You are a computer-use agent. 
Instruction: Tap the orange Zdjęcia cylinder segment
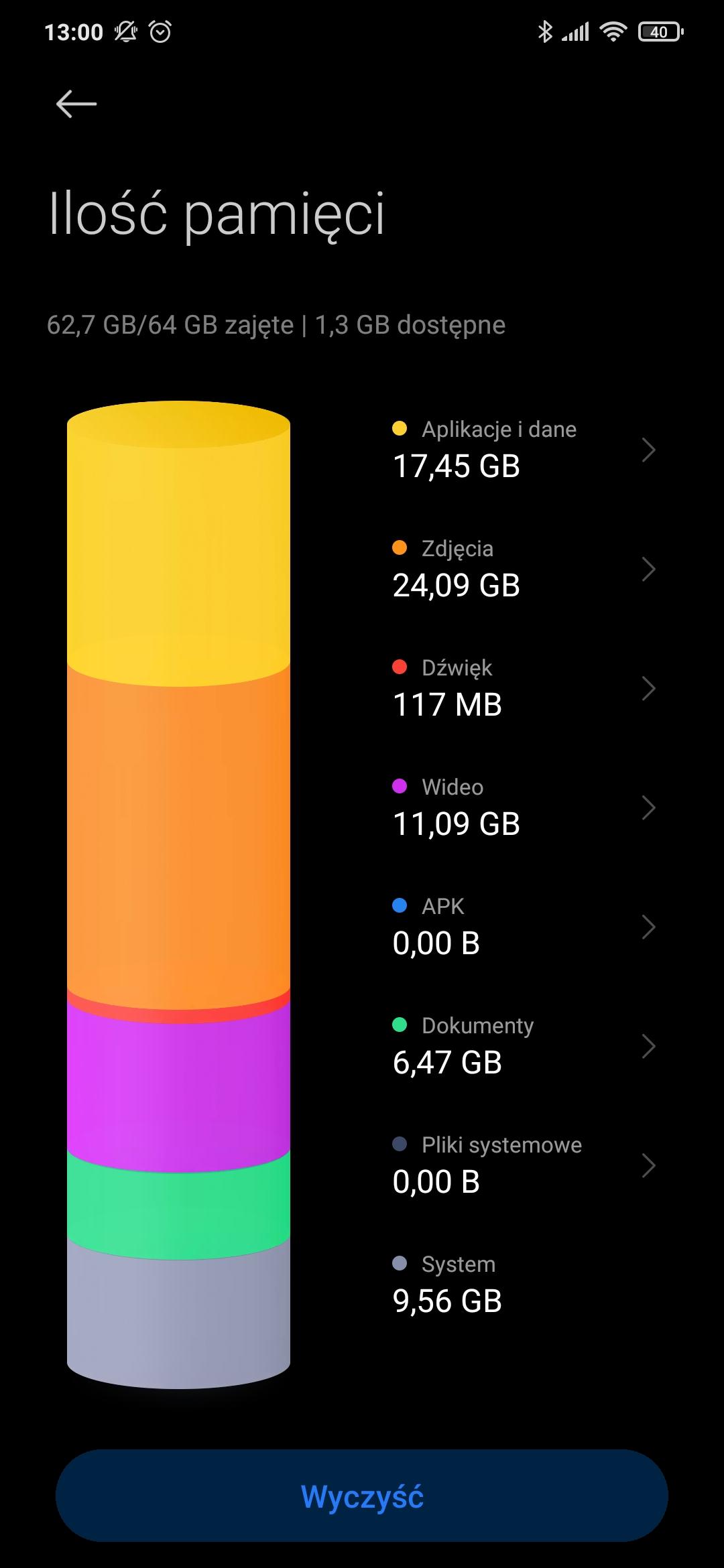pyautogui.click(x=178, y=838)
